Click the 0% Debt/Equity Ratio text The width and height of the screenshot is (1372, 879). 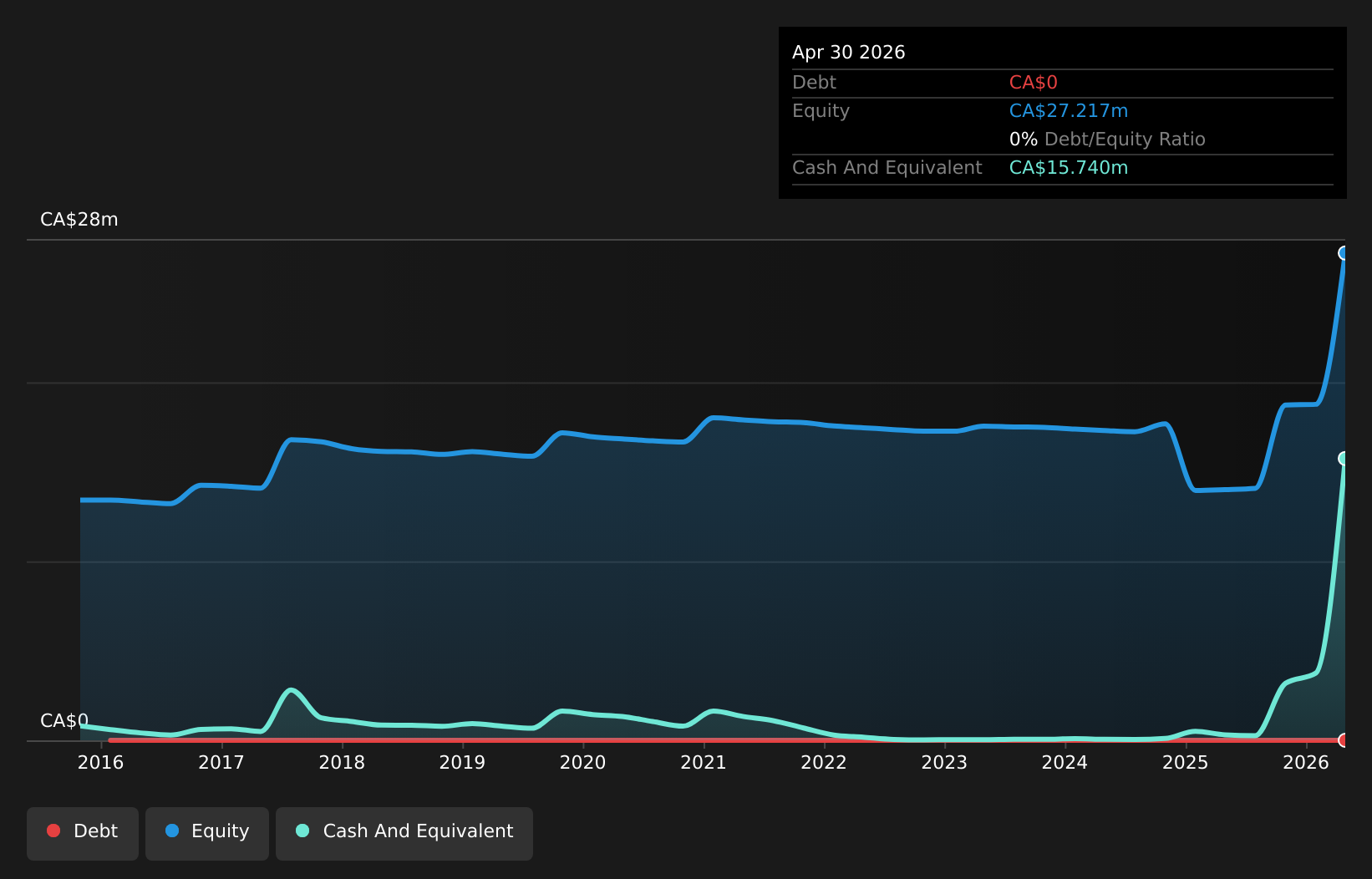[1107, 140]
